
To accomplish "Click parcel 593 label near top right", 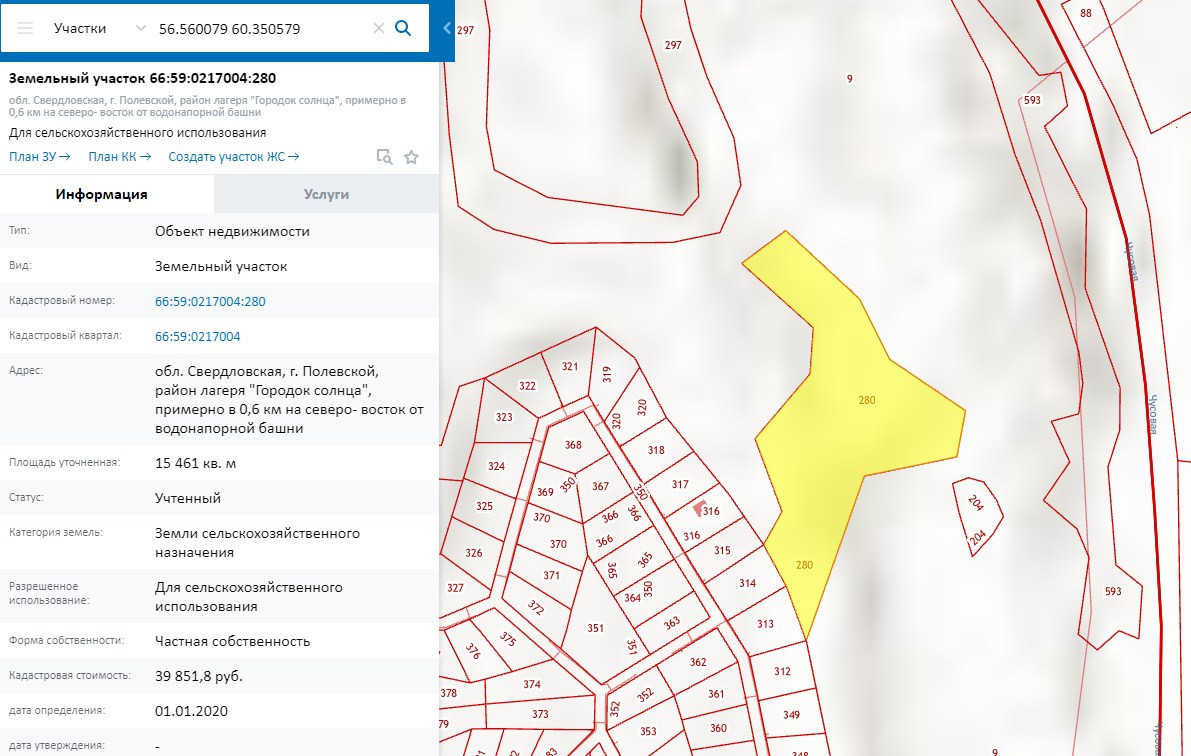I will pos(1032,100).
